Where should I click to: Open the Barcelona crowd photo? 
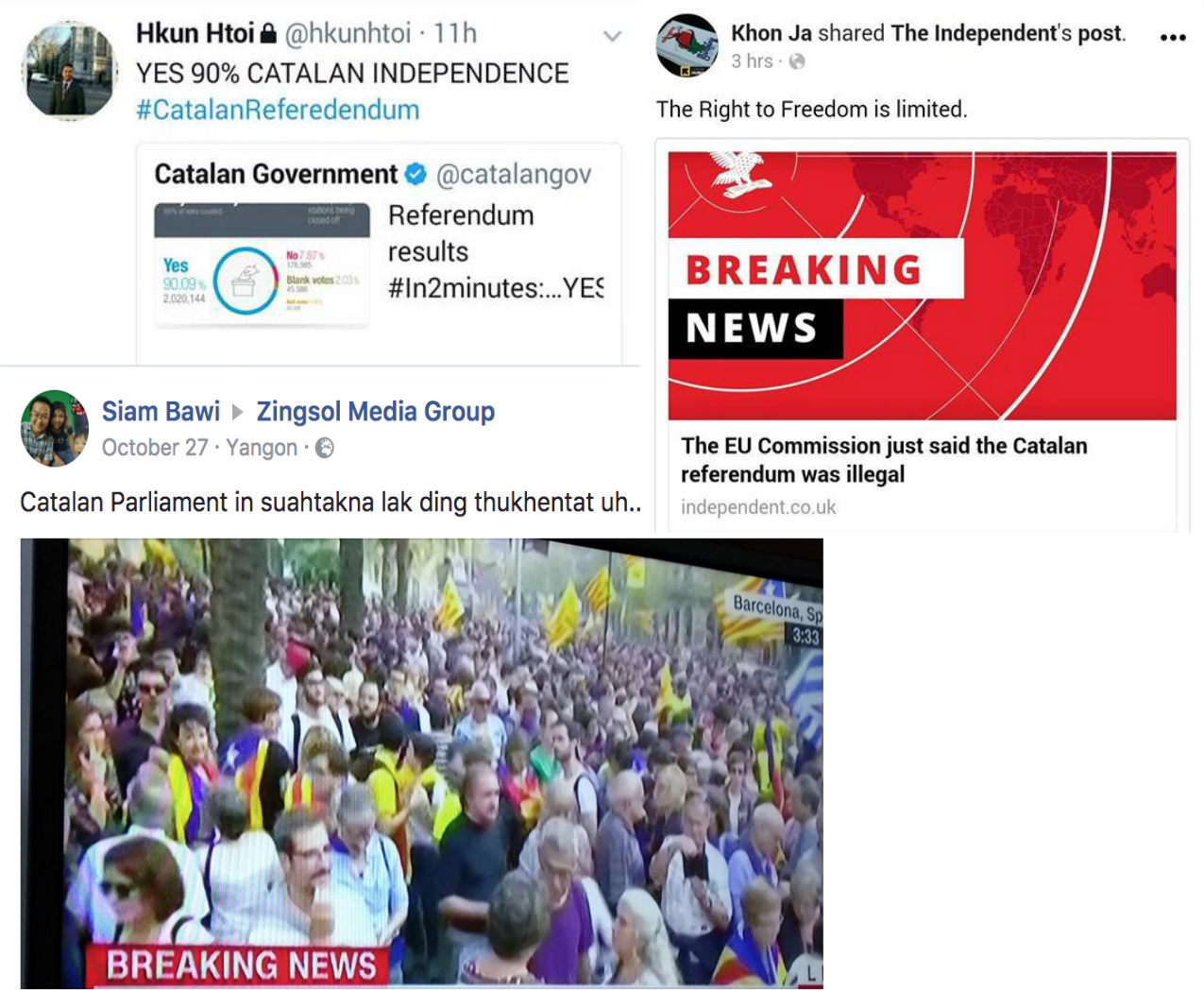(x=421, y=763)
